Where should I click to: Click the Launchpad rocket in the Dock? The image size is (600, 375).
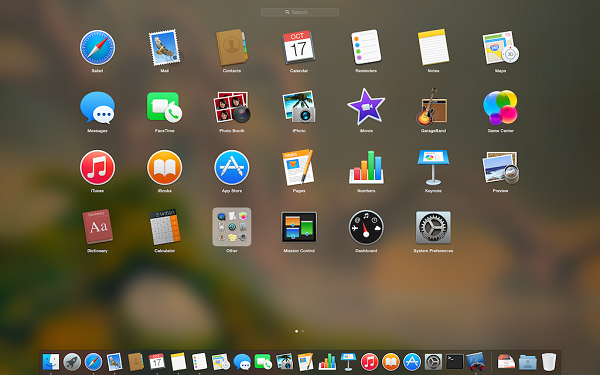(x=72, y=362)
